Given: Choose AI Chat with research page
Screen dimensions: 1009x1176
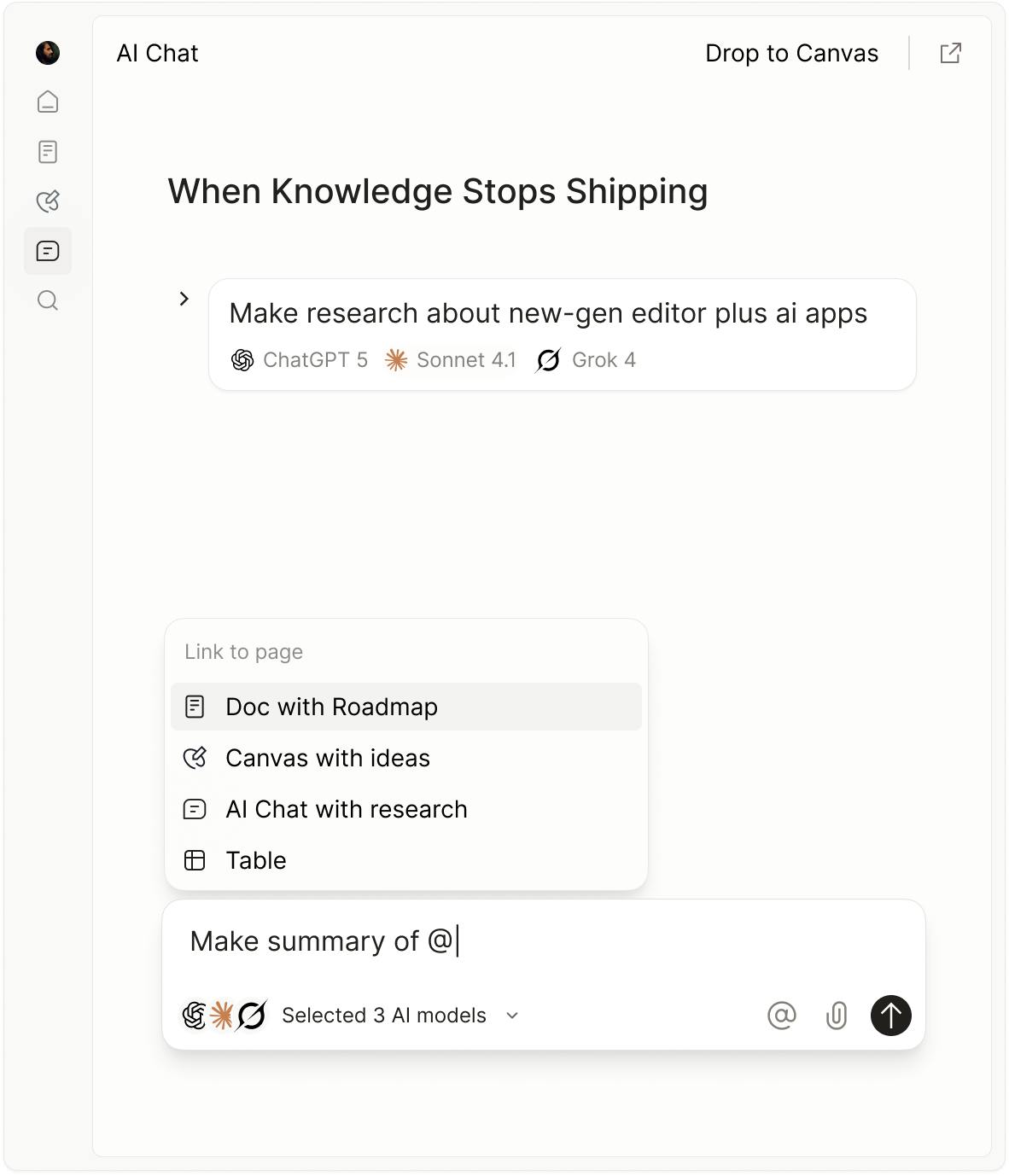Looking at the screenshot, I should [406, 809].
